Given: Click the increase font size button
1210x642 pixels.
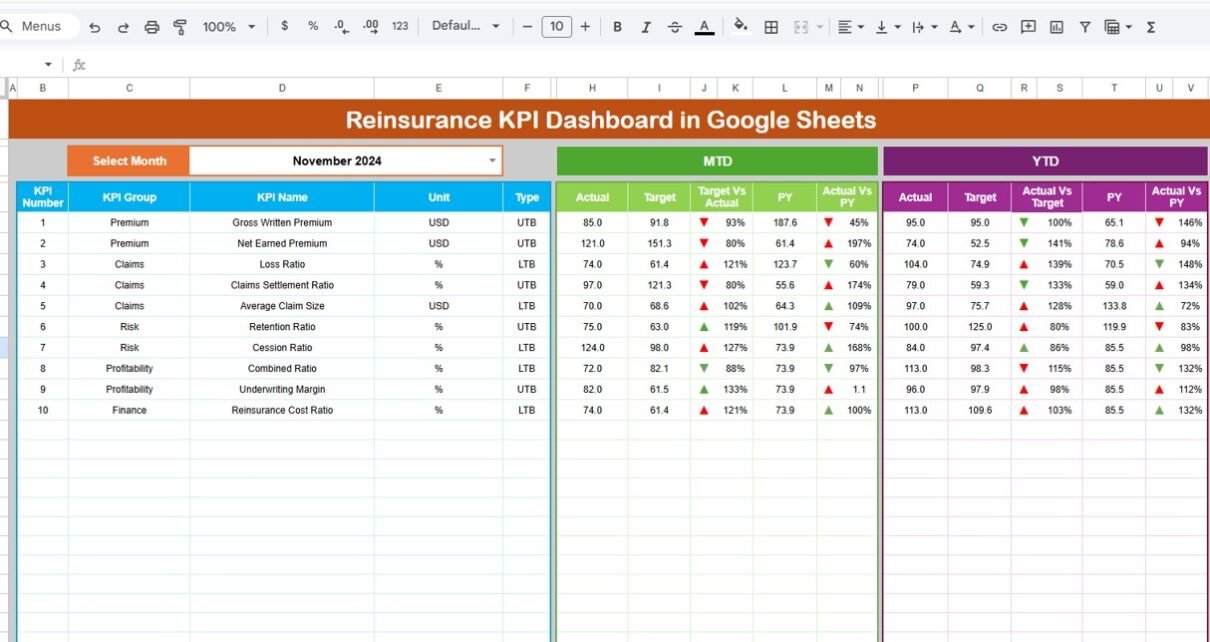Looking at the screenshot, I should pyautogui.click(x=585, y=27).
